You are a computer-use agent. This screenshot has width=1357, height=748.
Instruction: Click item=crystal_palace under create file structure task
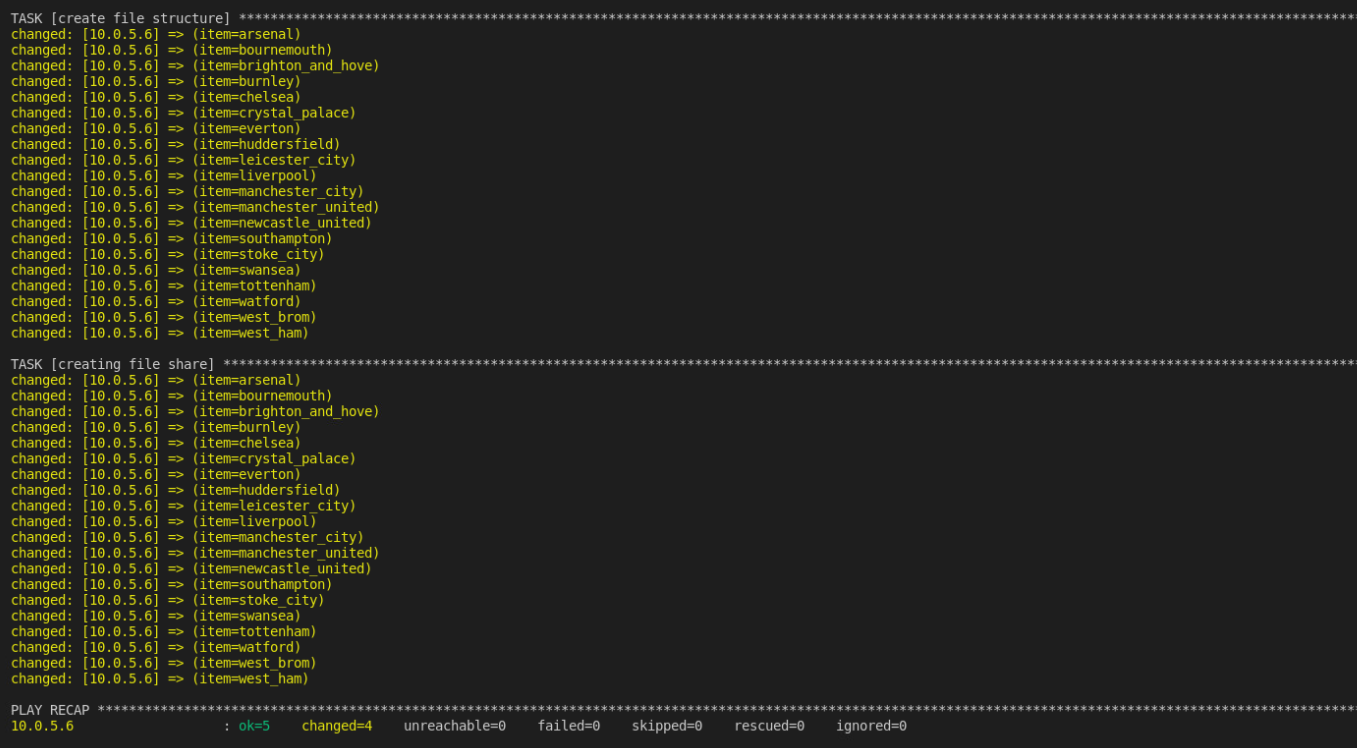274,113
